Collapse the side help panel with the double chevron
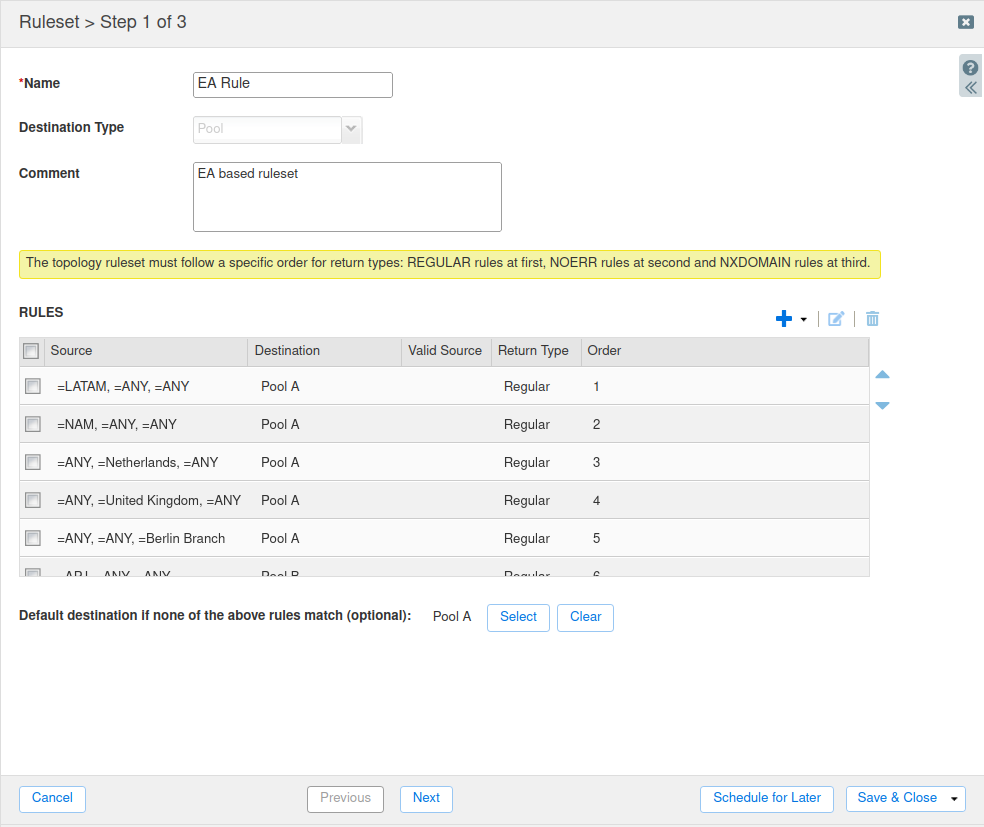This screenshot has height=827, width=984. pos(970,88)
